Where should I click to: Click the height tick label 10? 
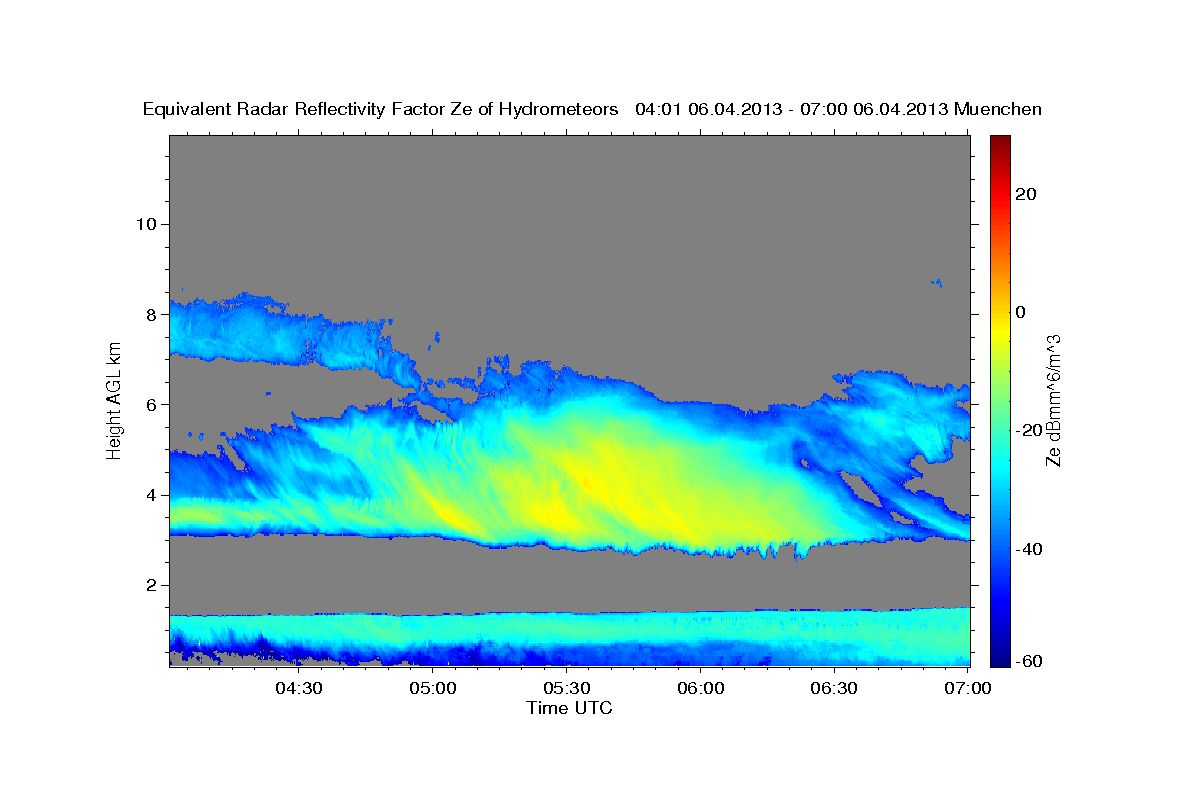point(145,224)
